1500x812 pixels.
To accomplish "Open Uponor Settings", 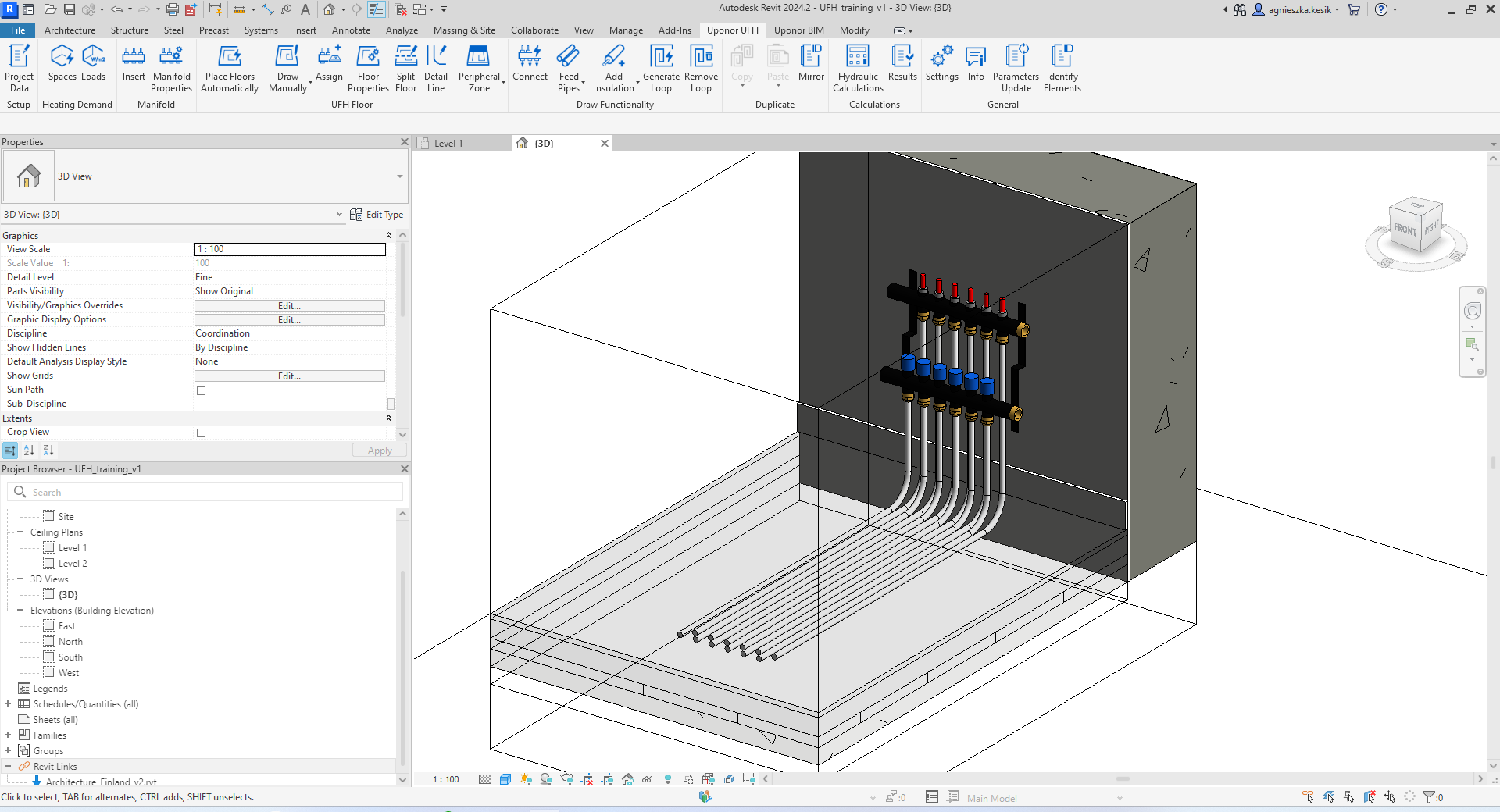I will coord(941,62).
